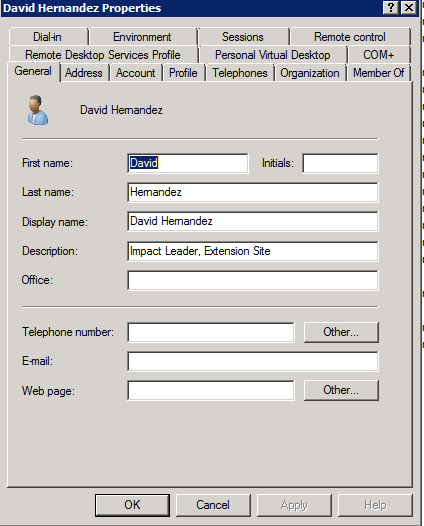
Task: Click the Other button beside Web page
Action: point(341,390)
